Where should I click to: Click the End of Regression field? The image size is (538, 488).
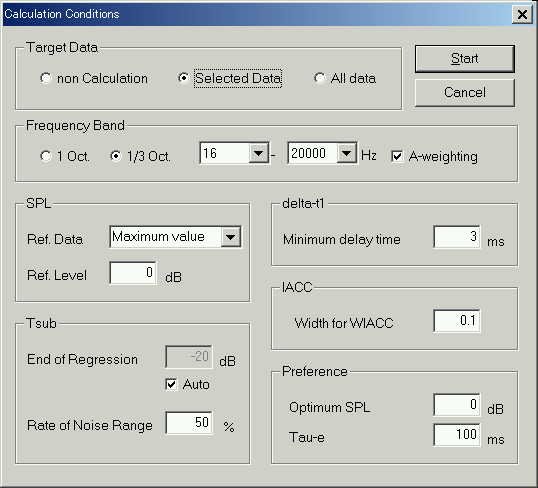tap(189, 357)
